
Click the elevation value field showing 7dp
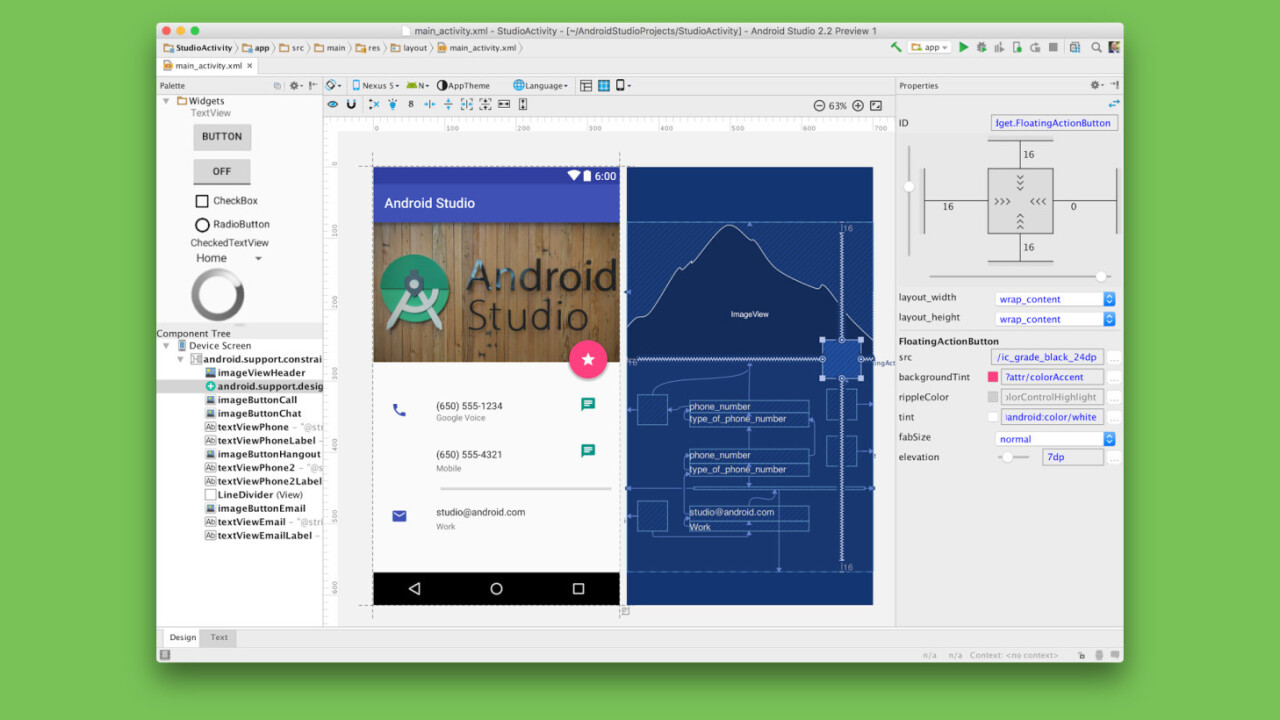[1072, 456]
